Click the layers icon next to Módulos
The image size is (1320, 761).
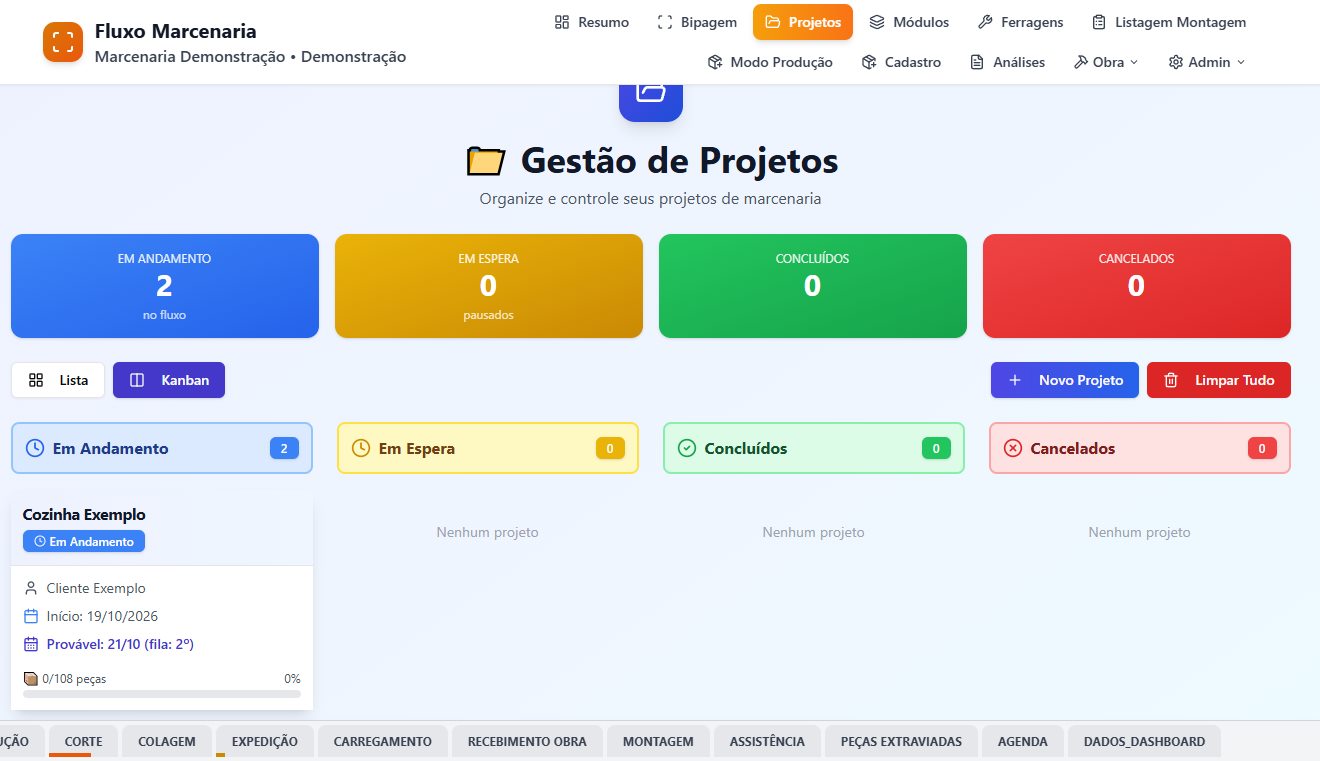point(877,22)
